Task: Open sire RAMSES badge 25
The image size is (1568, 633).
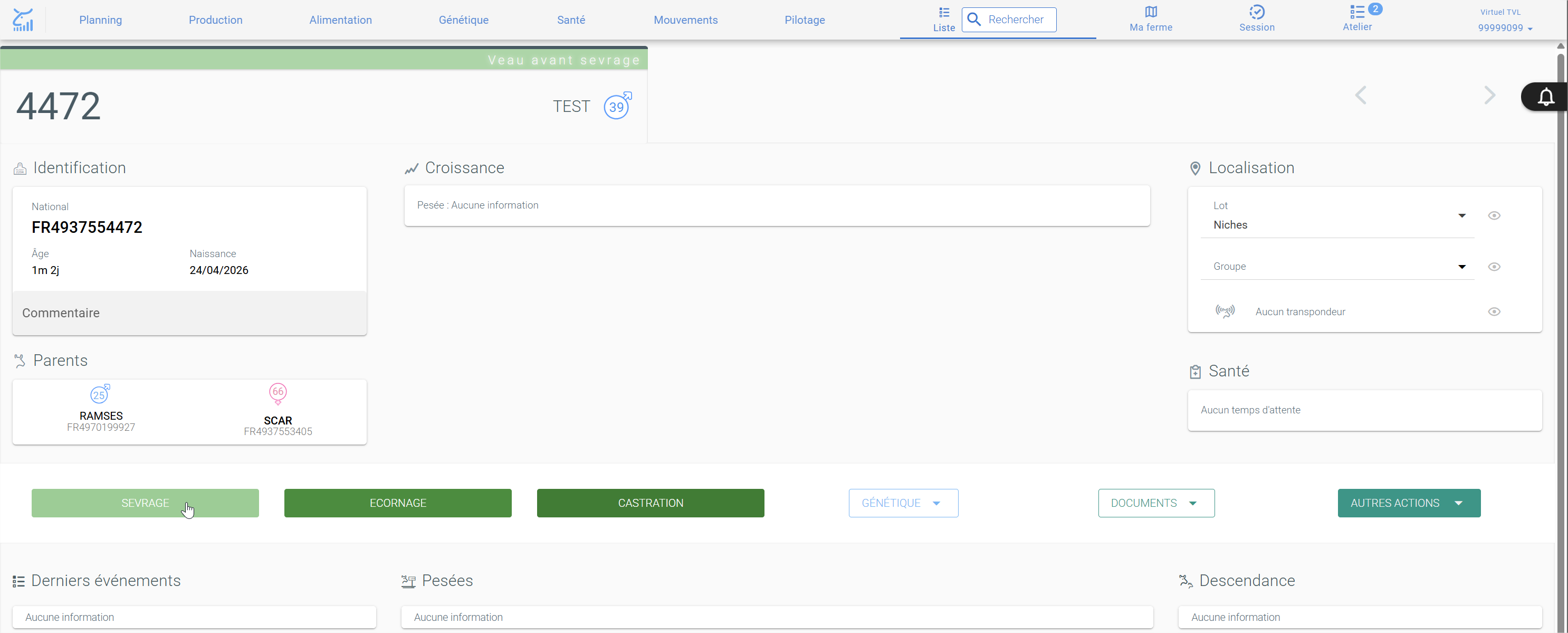Action: pyautogui.click(x=100, y=394)
